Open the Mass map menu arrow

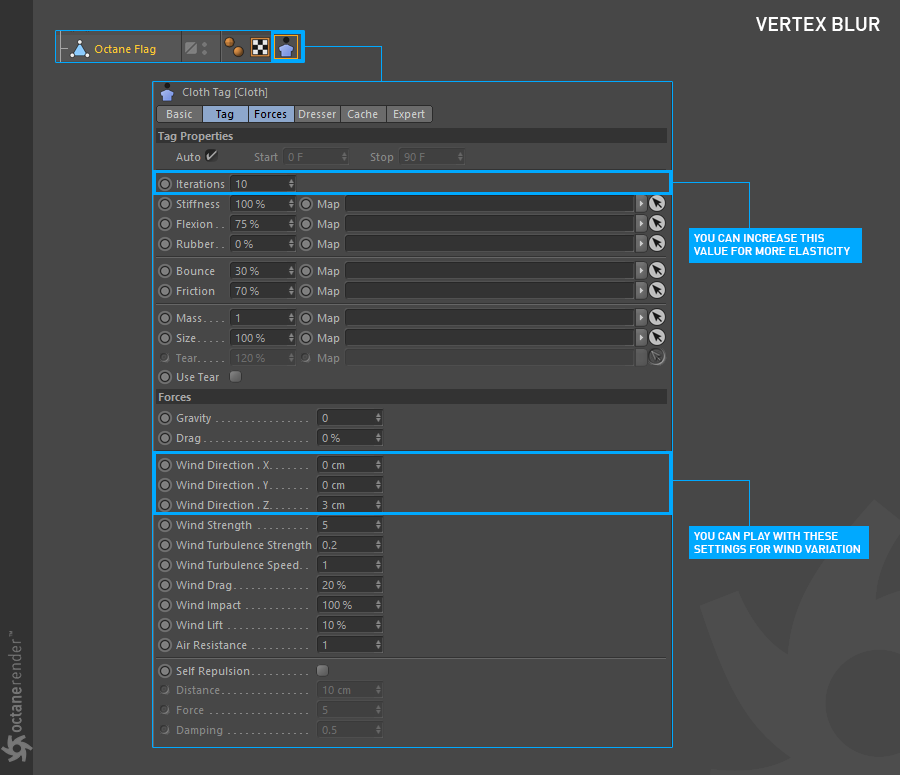(641, 318)
